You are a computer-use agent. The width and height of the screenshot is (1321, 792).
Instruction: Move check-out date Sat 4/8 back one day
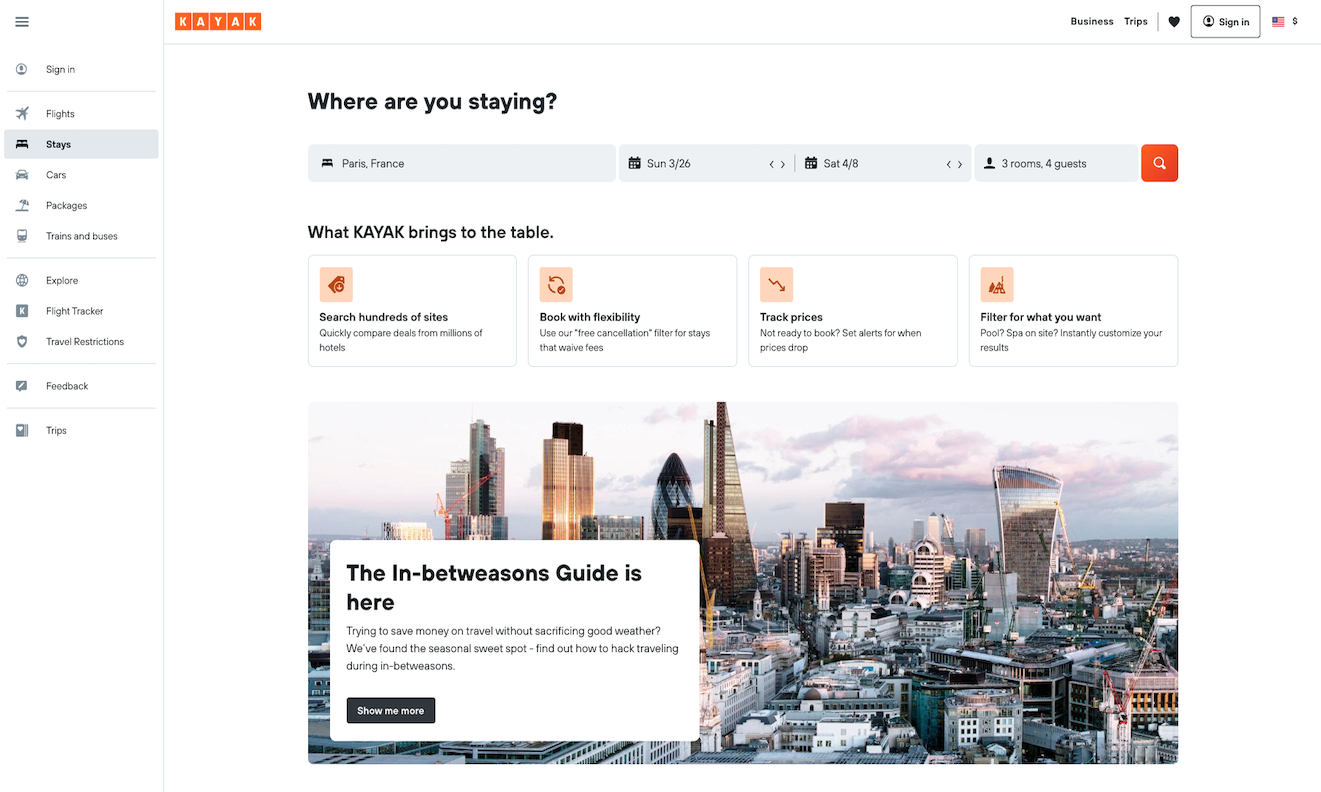click(x=948, y=164)
